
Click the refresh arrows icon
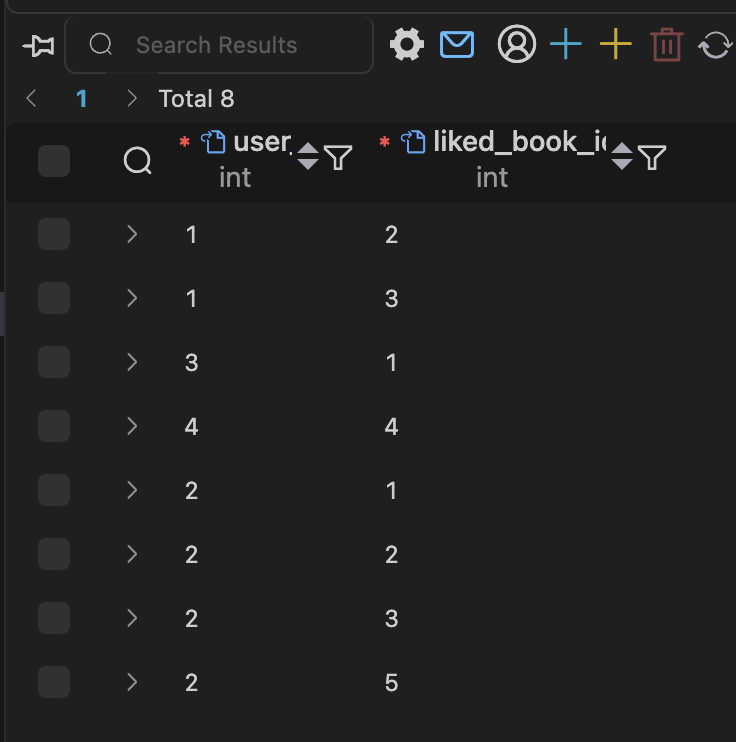point(716,45)
